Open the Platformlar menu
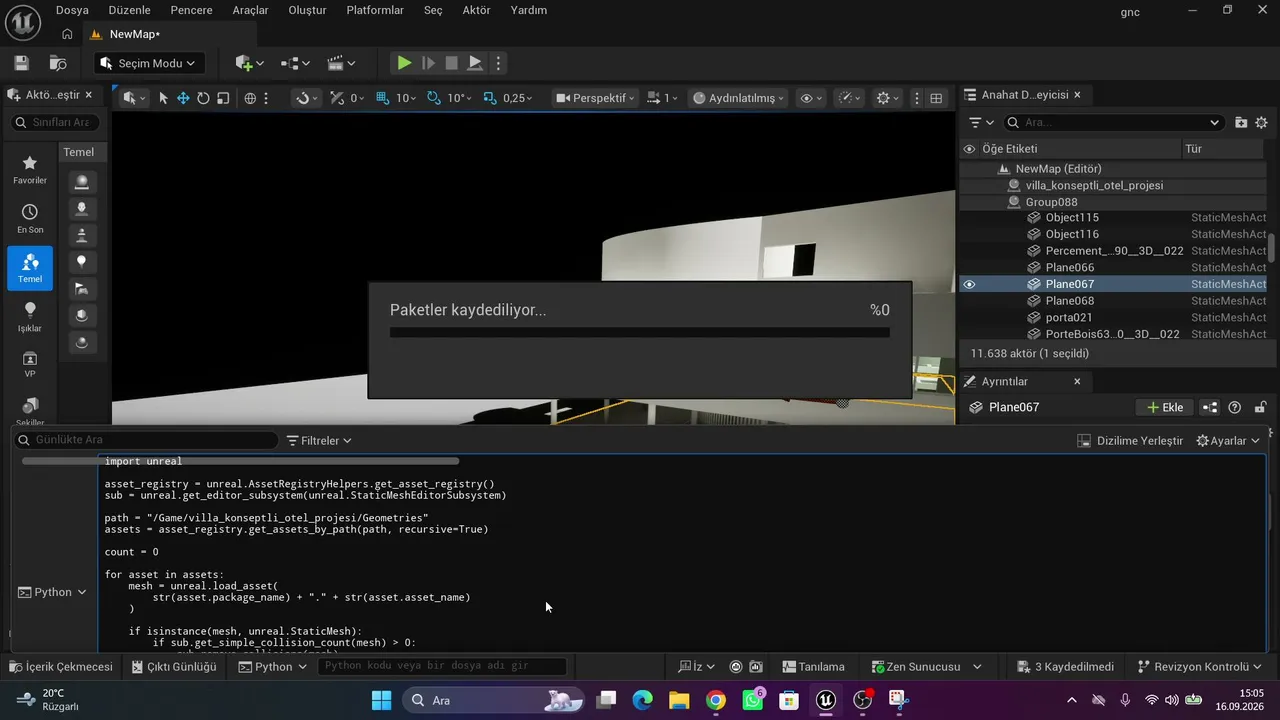 pos(375,10)
